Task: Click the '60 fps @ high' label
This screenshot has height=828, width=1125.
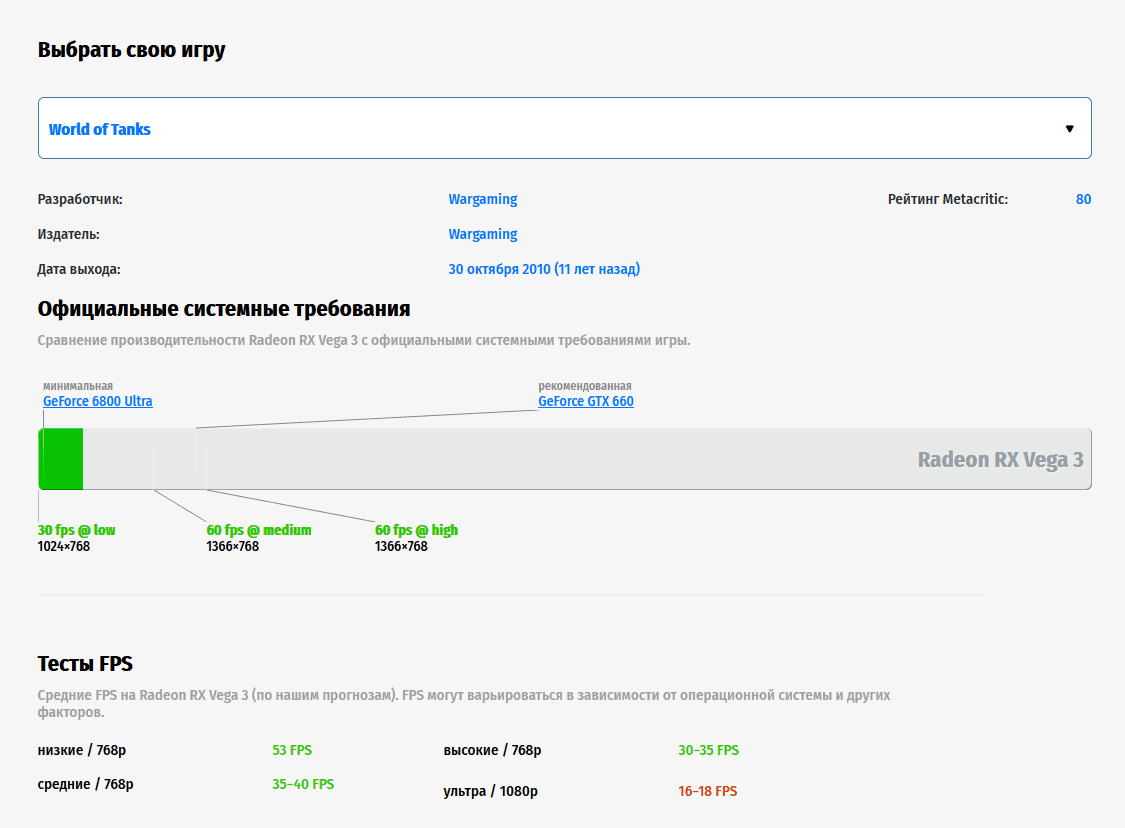Action: pyautogui.click(x=416, y=530)
